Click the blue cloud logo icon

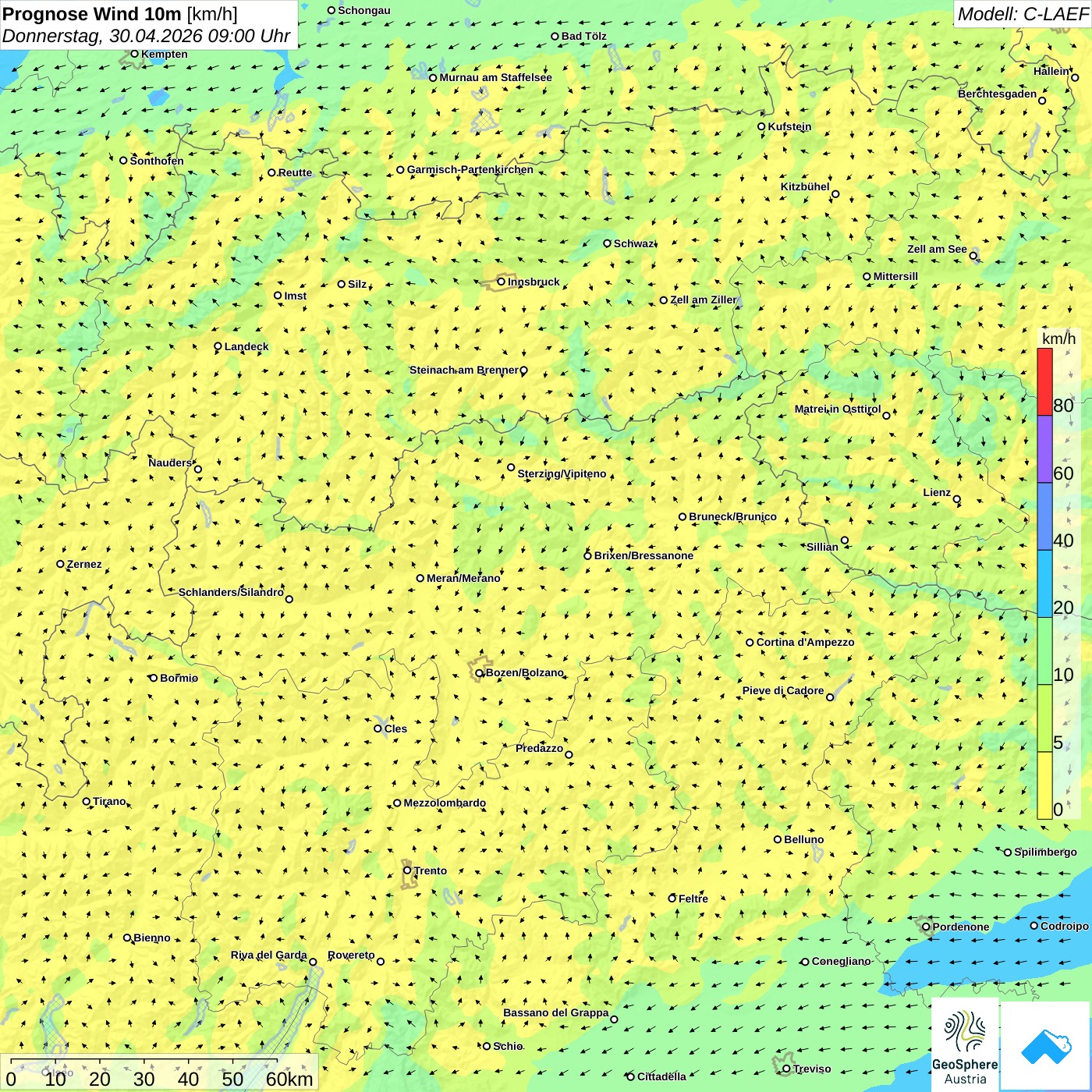coord(1046,1047)
